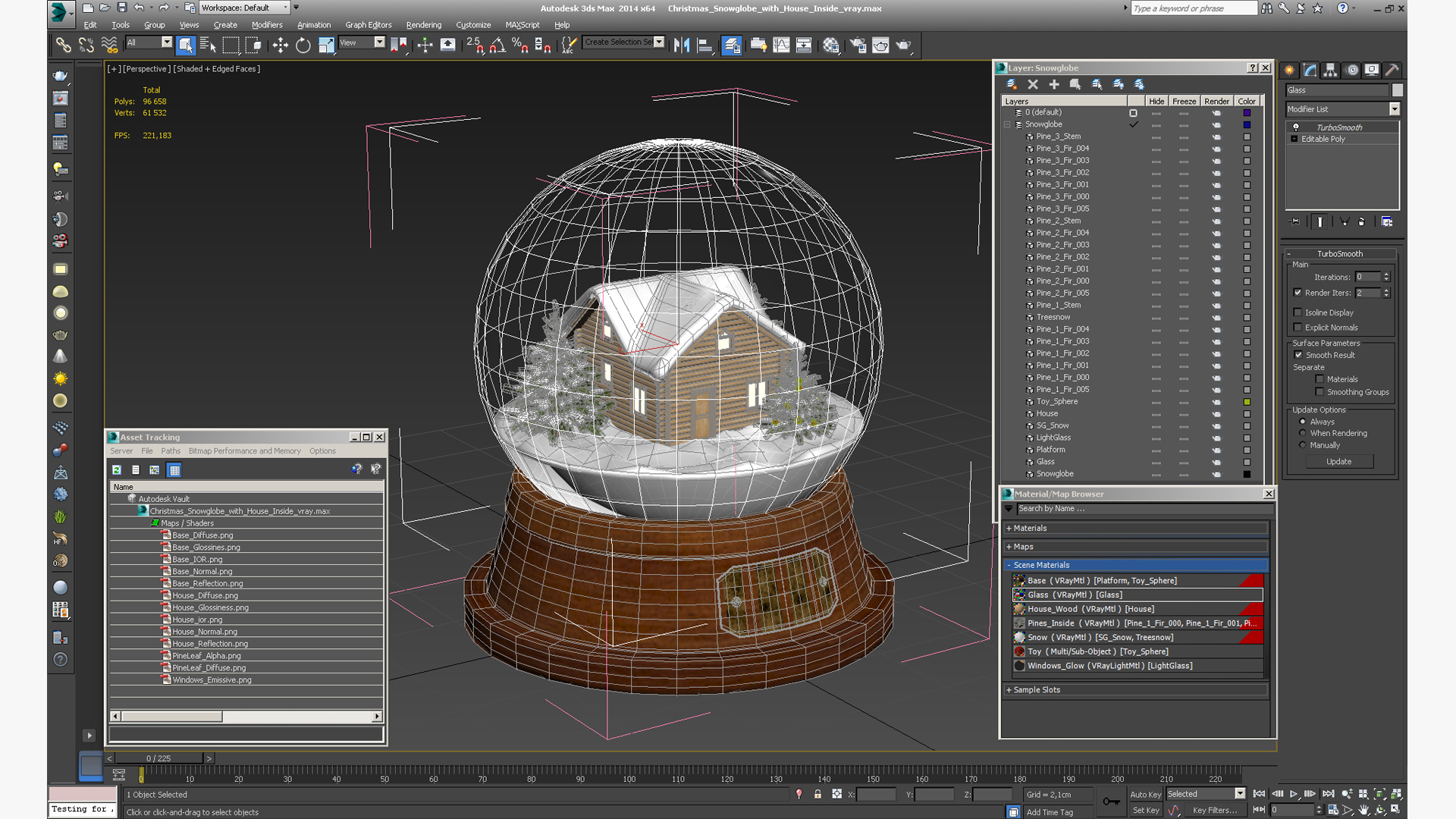Image resolution: width=1456 pixels, height=819 pixels.
Task: Select the Rotate tool in main toolbar
Action: coord(303,45)
